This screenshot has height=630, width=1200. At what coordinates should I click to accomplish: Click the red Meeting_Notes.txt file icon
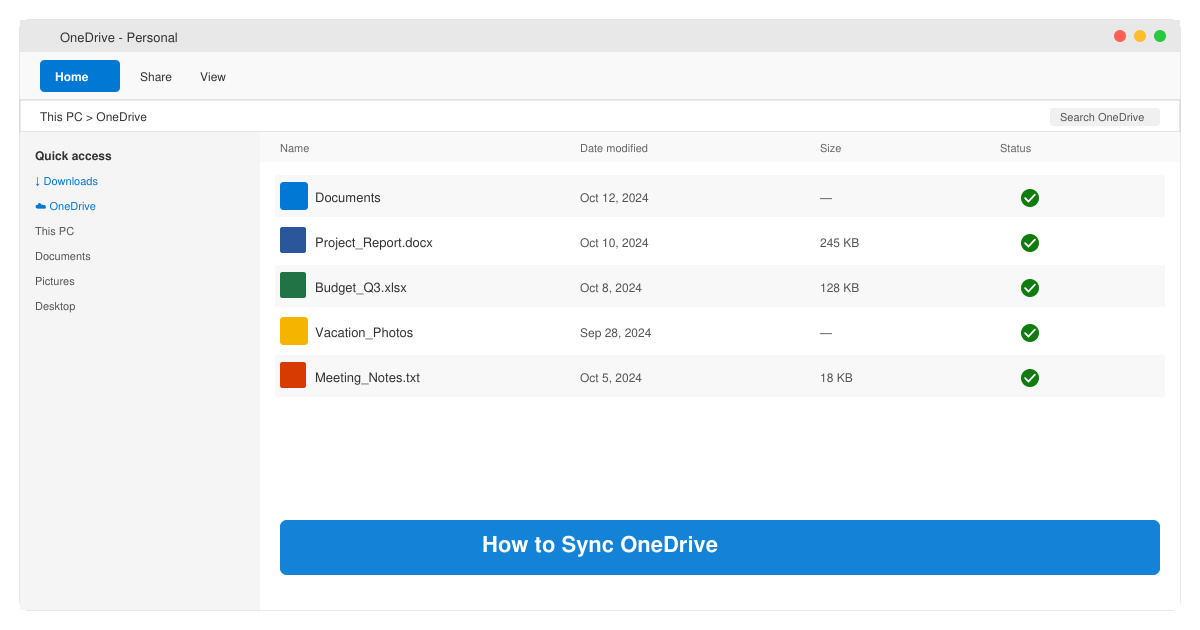click(x=293, y=376)
